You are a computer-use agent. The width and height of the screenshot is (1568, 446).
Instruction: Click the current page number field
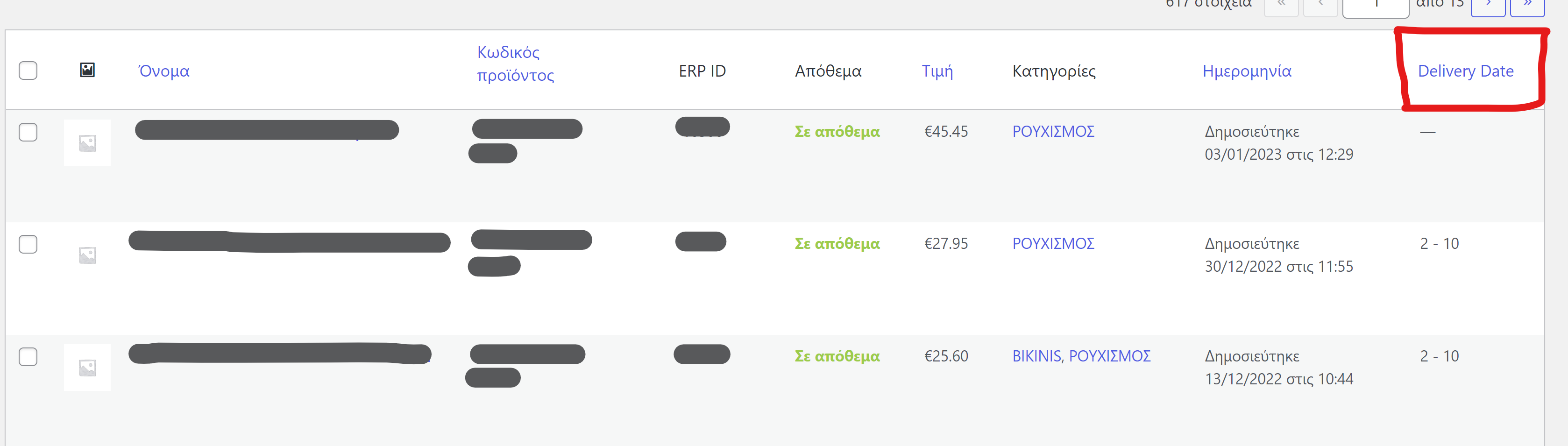(1375, 6)
